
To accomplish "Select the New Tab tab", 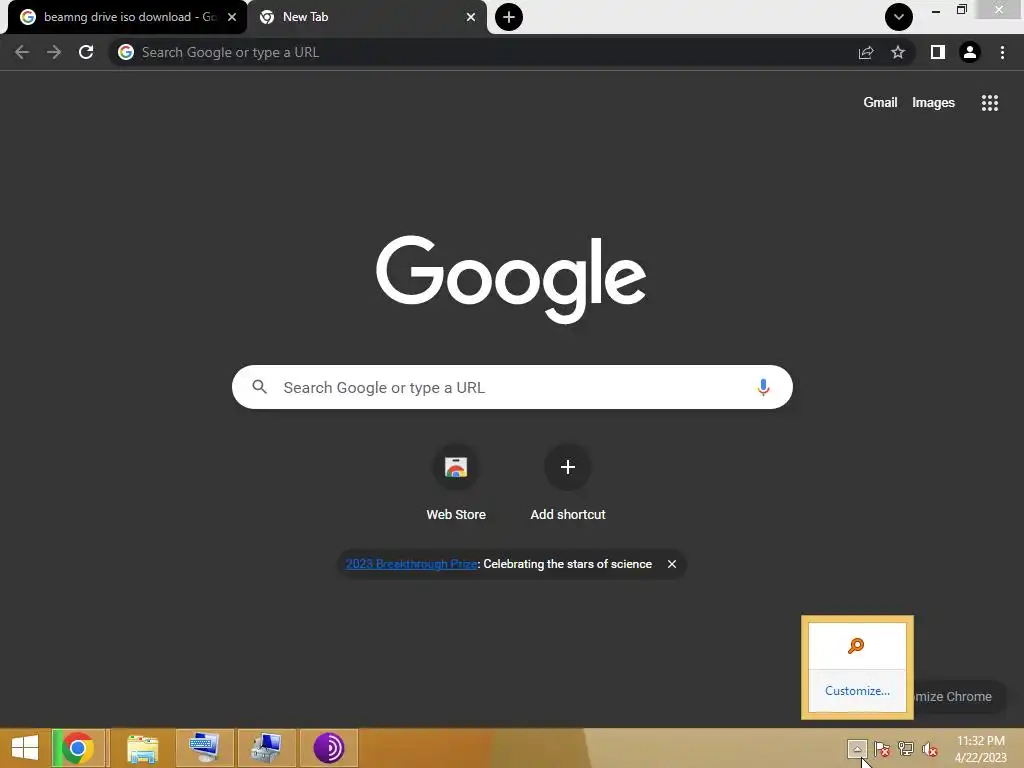I will click(366, 17).
